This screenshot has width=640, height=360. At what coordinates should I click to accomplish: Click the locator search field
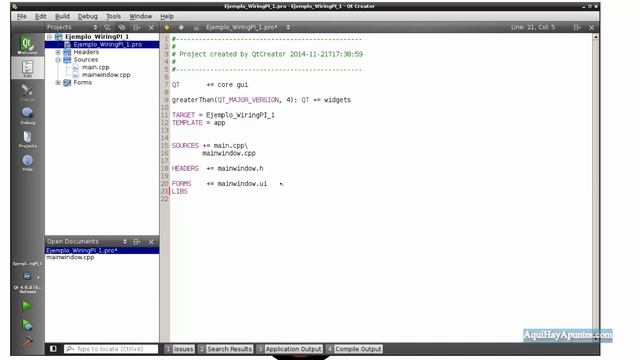point(111,349)
